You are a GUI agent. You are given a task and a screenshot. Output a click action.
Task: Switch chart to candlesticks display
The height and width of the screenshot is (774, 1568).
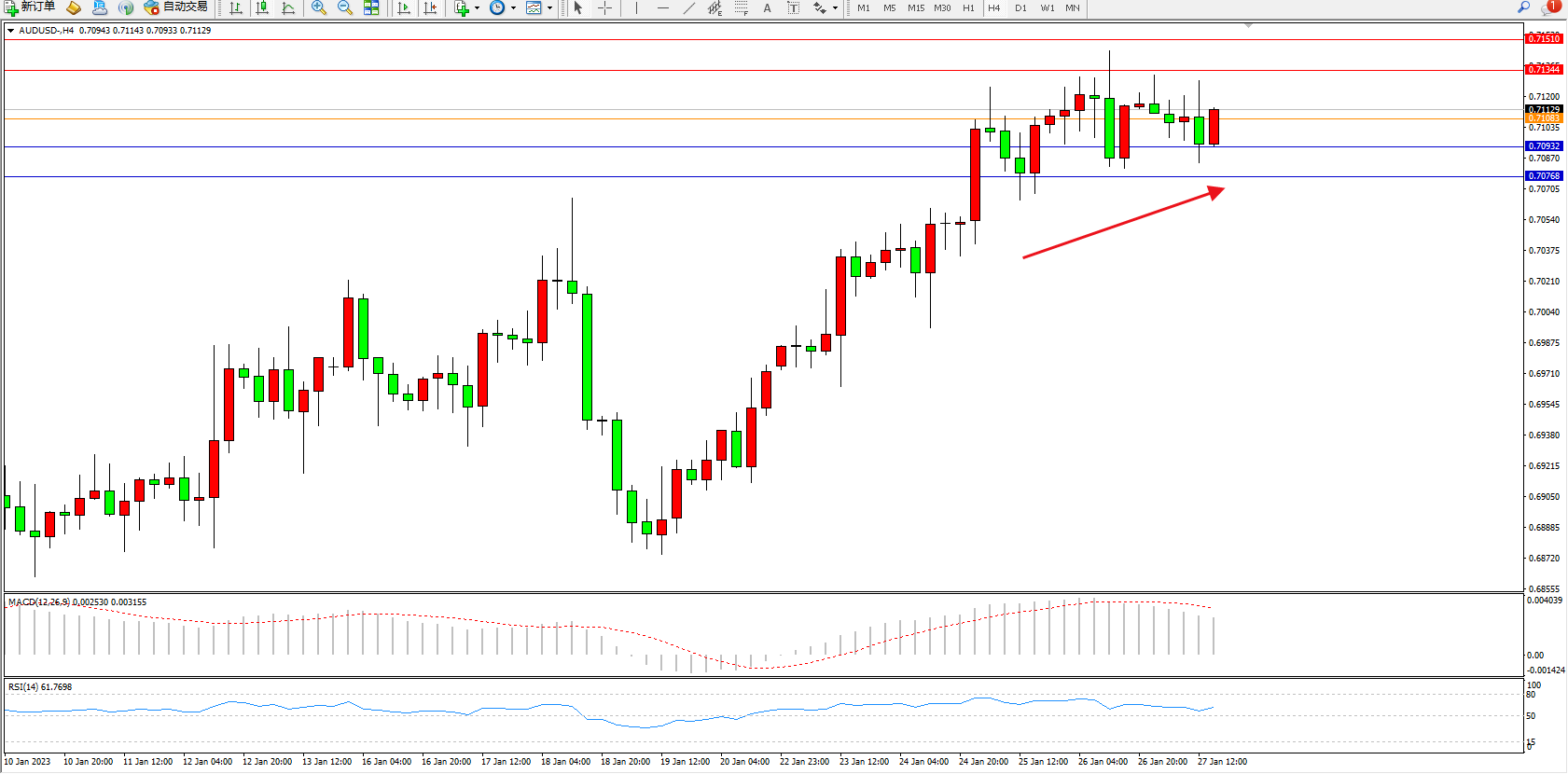click(x=262, y=7)
